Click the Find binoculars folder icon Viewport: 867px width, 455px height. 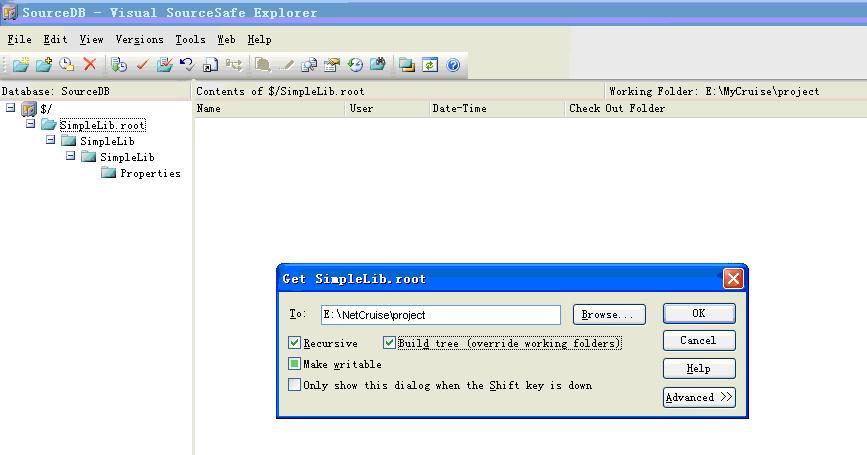[378, 65]
